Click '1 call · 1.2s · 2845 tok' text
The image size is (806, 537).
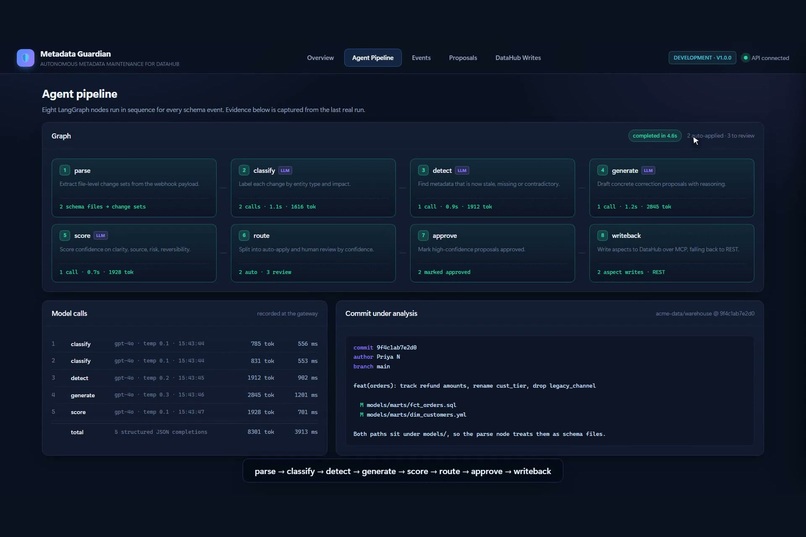[x=634, y=207]
